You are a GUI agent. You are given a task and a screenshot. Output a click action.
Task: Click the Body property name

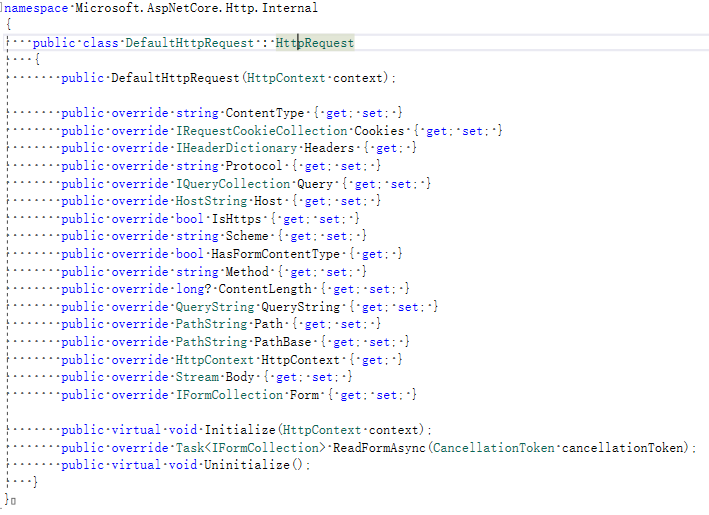(x=240, y=377)
